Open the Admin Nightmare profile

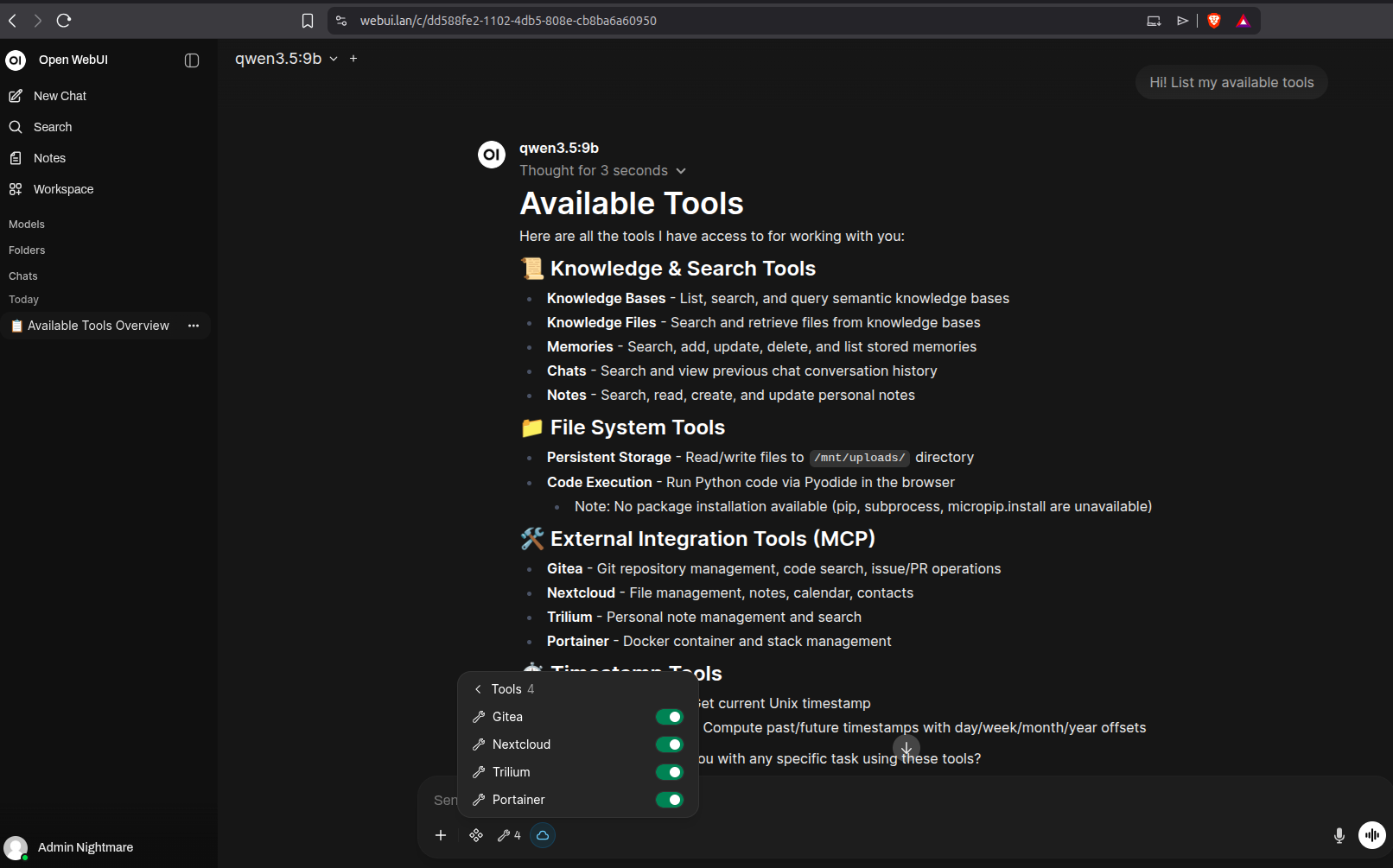pyautogui.click(x=69, y=847)
